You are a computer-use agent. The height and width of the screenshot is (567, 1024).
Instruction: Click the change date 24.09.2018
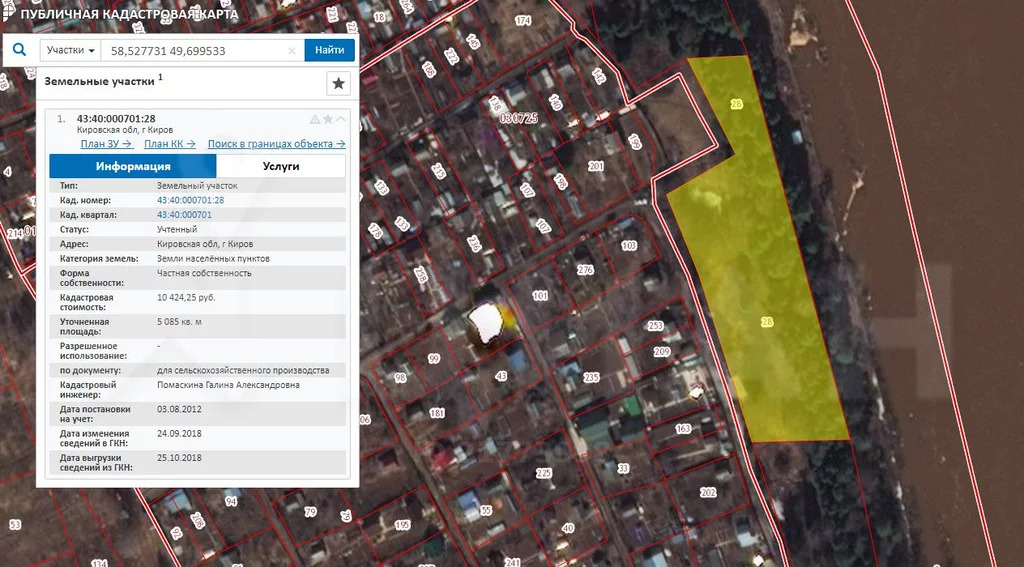coord(179,433)
